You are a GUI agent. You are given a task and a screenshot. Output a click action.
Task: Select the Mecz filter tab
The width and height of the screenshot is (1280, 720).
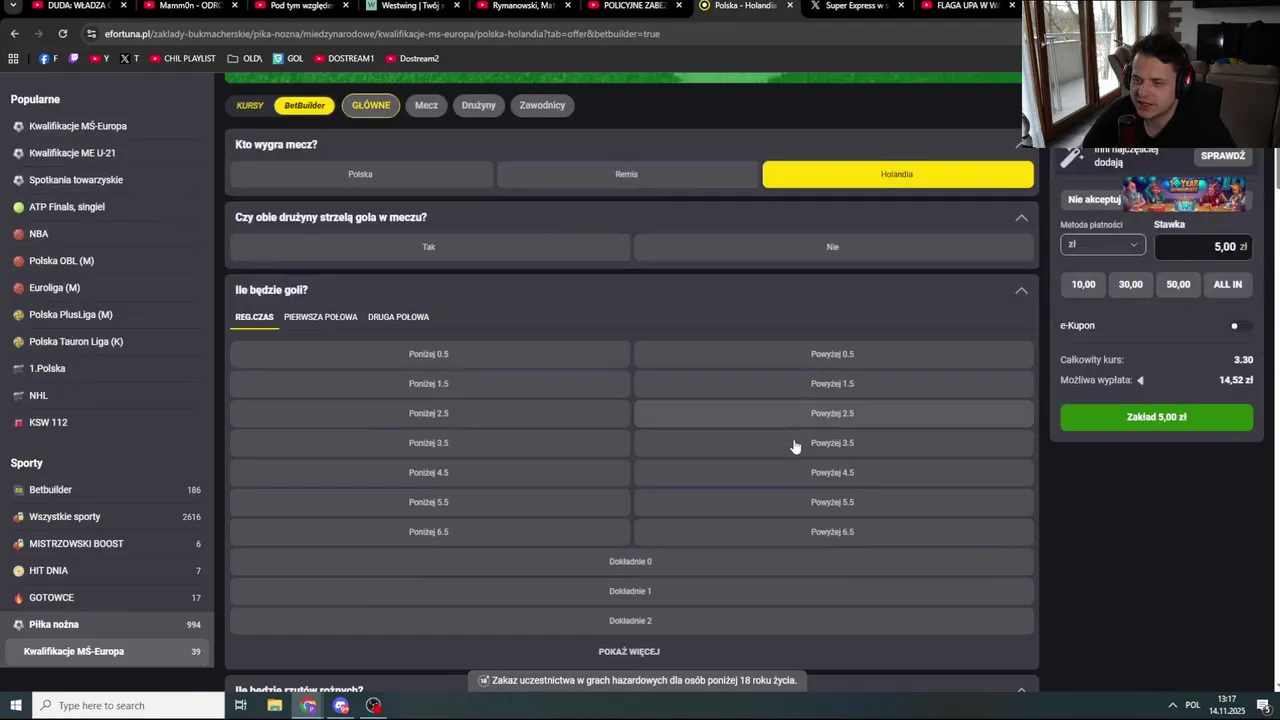[427, 105]
